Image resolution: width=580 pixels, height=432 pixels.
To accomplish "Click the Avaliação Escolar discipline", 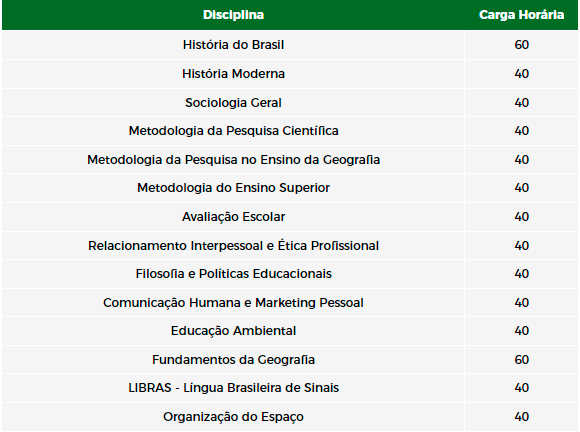I will click(x=233, y=217).
